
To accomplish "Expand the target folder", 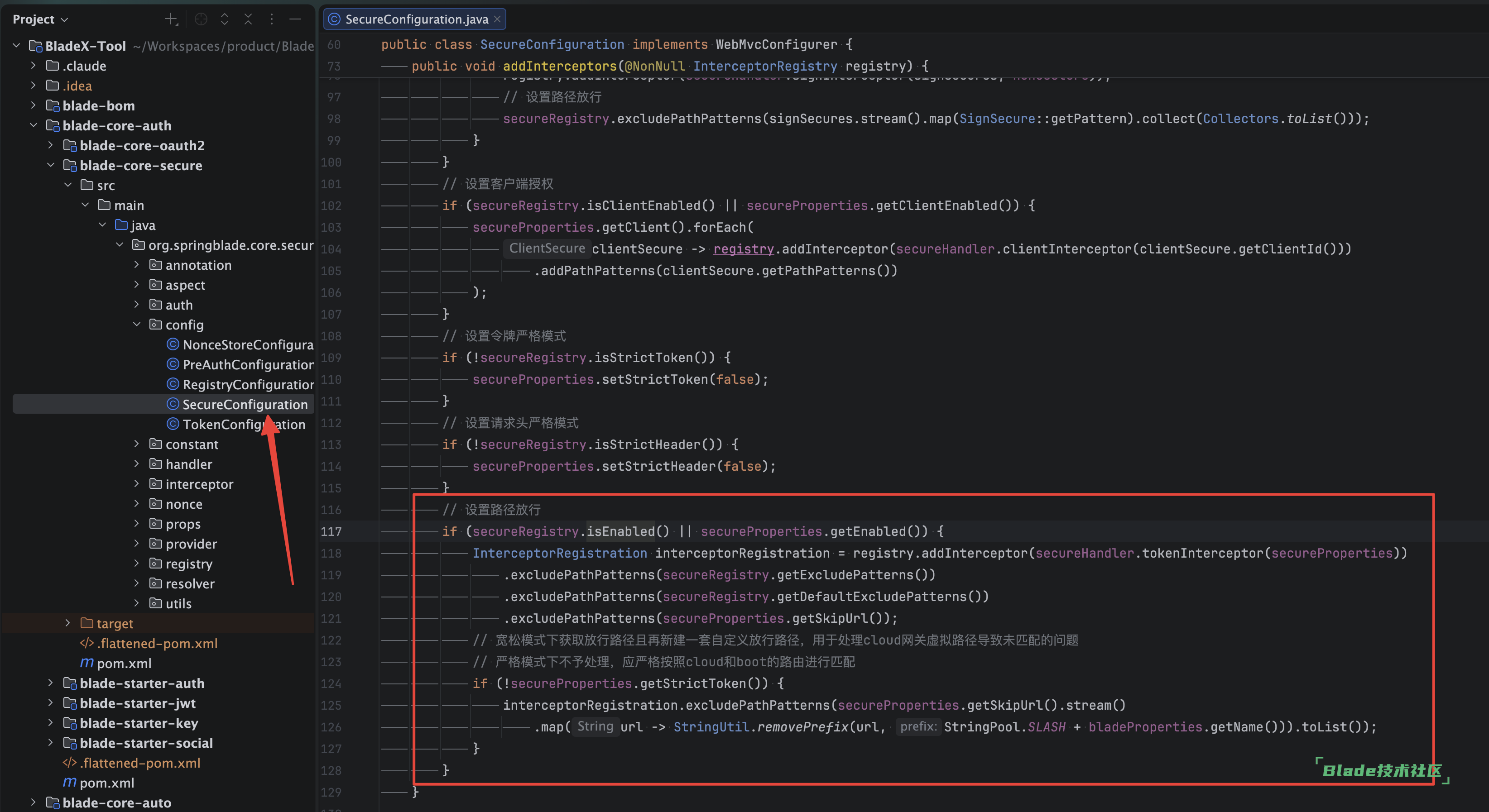I will pyautogui.click(x=67, y=622).
